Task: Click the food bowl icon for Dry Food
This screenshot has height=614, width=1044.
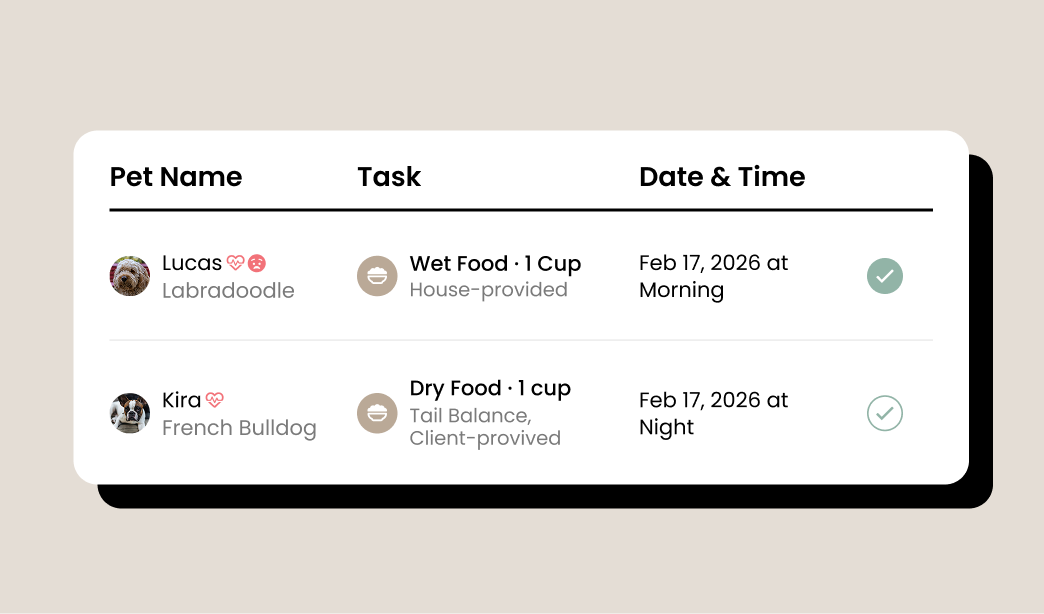Action: (x=377, y=413)
